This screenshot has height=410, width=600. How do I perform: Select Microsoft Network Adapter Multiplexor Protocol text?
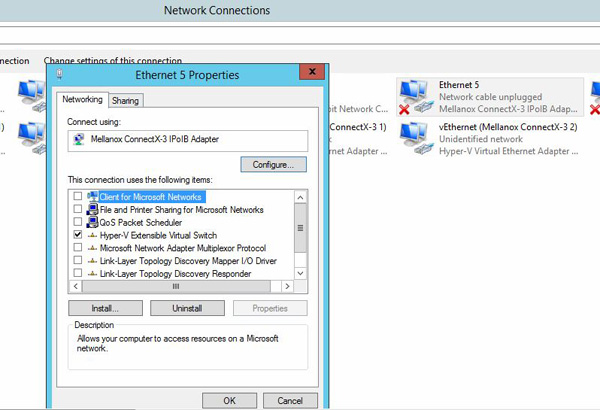pos(183,248)
